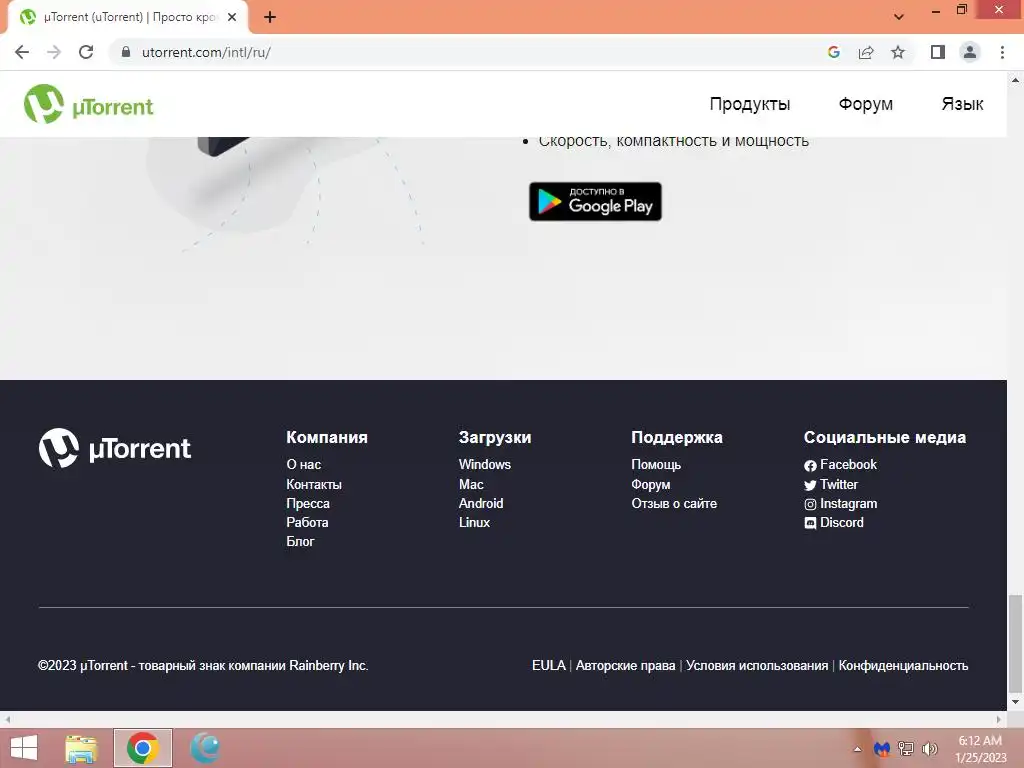The width and height of the screenshot is (1024, 768).
Task: Open the Пресса link
Action: 308,504
